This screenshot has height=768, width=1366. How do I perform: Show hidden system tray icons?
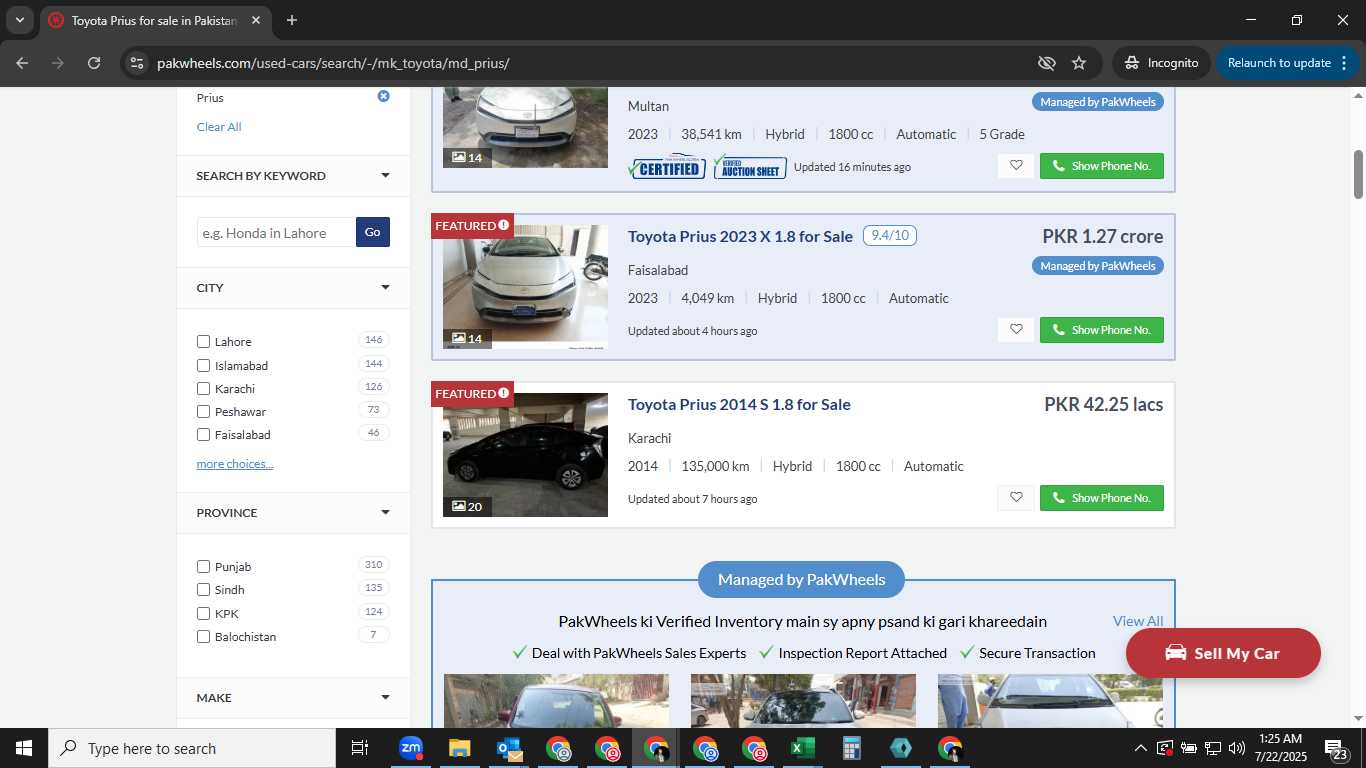1140,748
